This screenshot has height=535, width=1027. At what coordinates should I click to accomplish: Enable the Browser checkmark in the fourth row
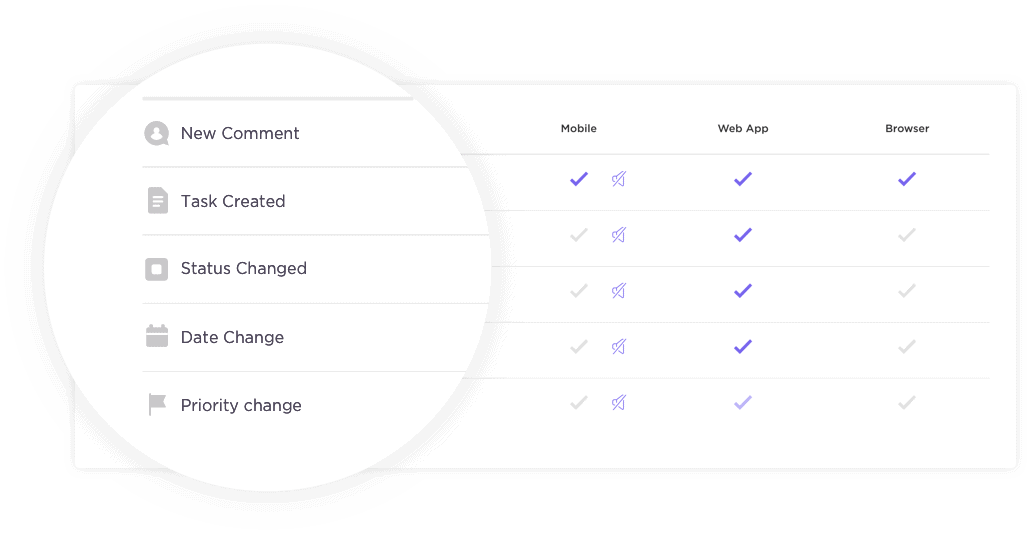906,346
